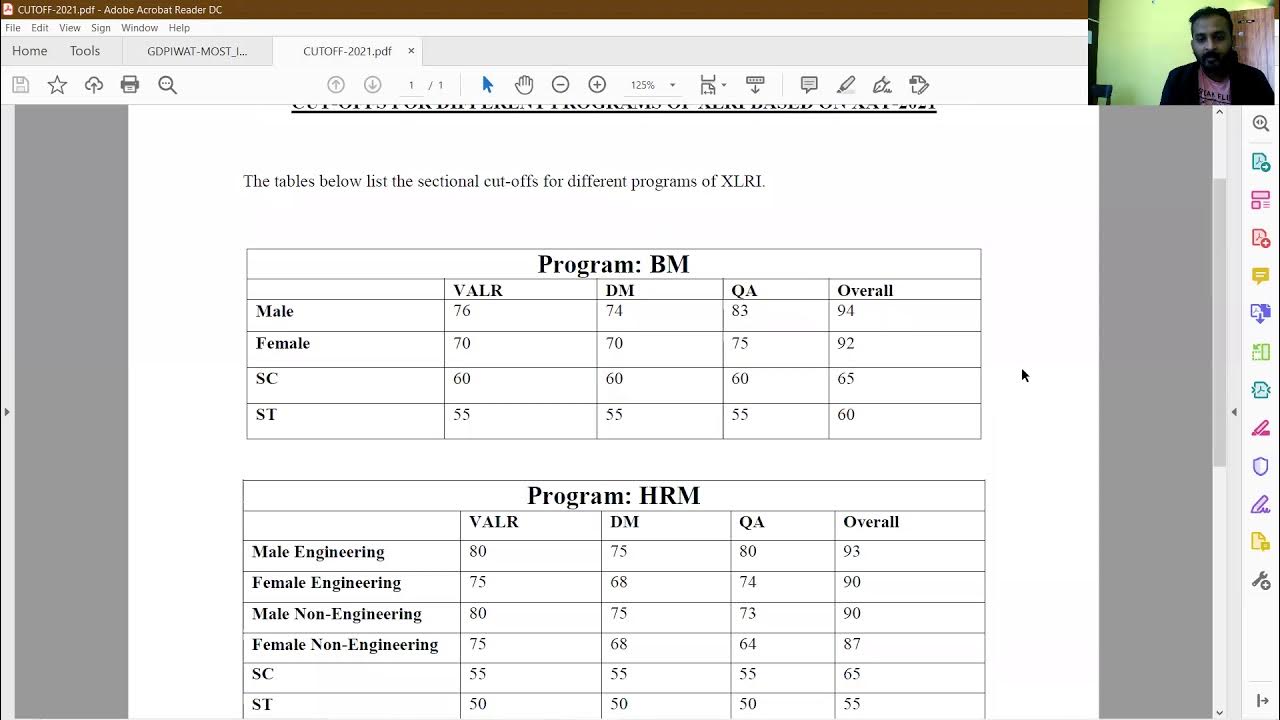Open the Help menu

coord(179,28)
